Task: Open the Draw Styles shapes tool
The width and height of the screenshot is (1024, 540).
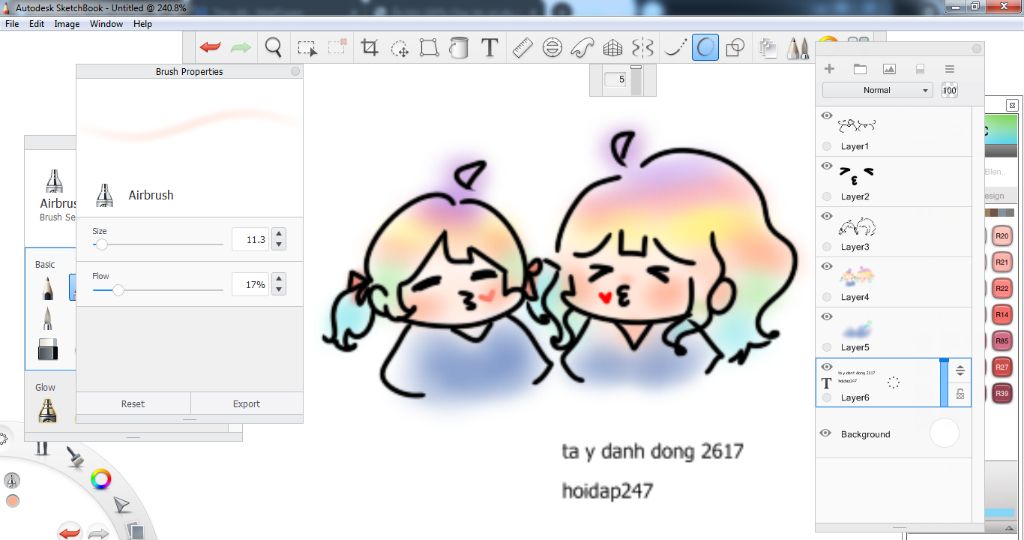Action: [735, 48]
